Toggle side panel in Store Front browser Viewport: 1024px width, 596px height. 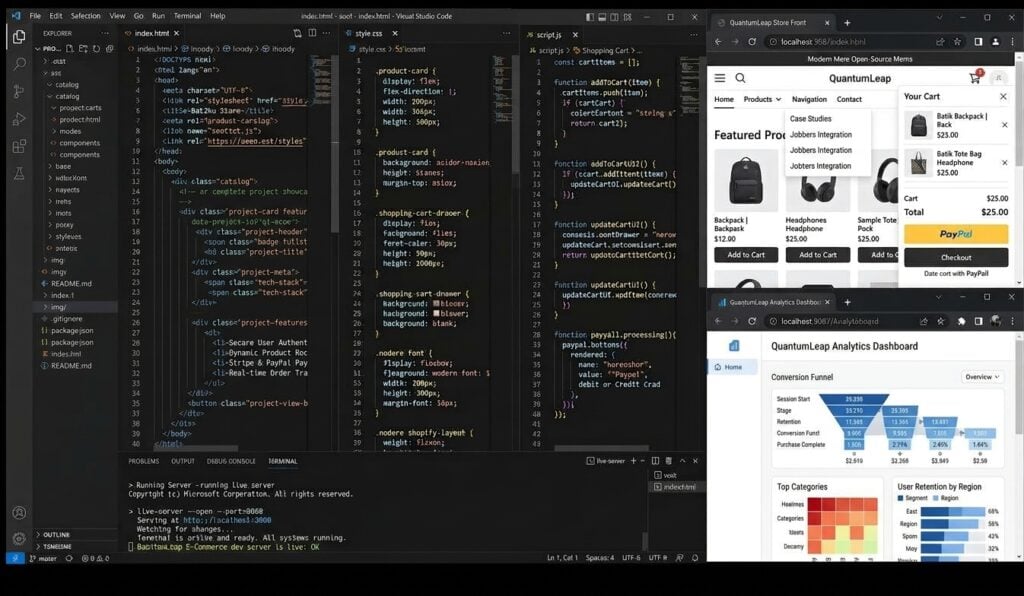(978, 41)
